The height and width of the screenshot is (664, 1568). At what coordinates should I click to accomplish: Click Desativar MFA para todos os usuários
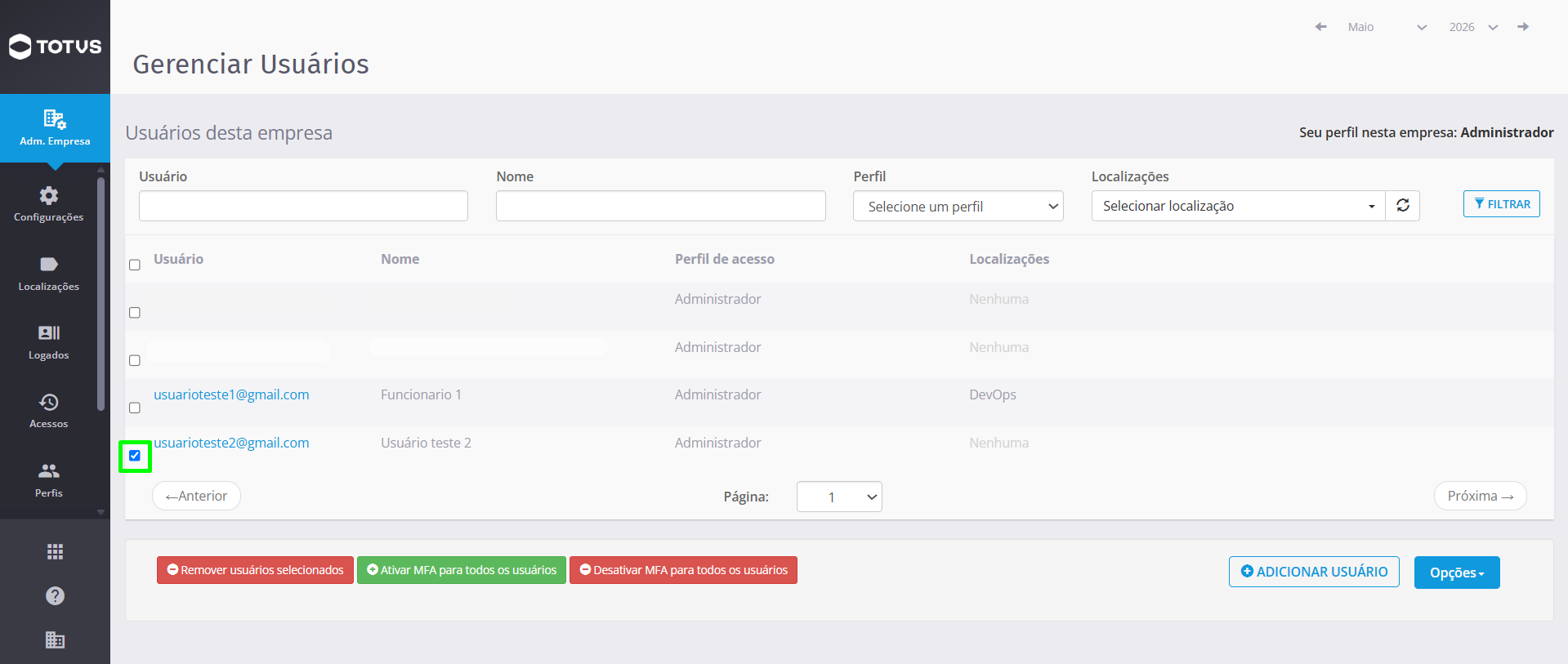click(x=683, y=570)
